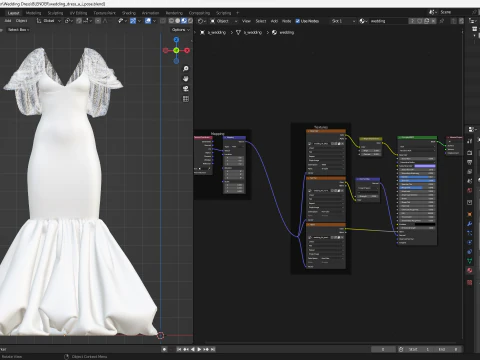Viewport: 480px width, 360px height.
Task: Select the Principled BSDF node header
Action: pyautogui.click(x=417, y=137)
